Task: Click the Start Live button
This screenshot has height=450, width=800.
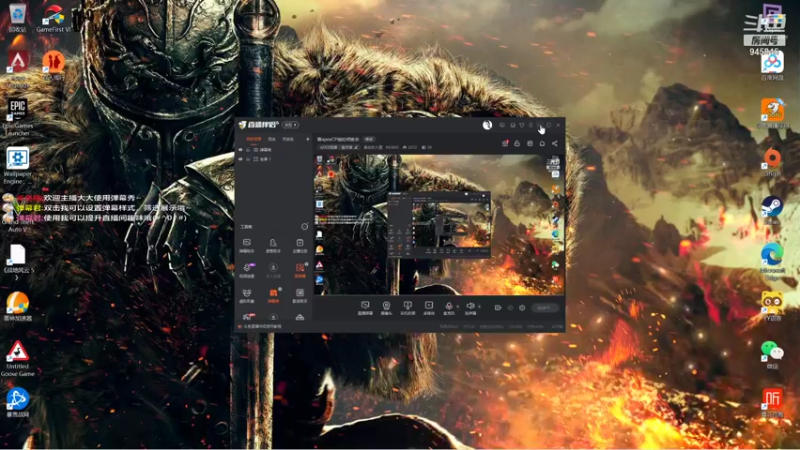Action: tap(545, 308)
